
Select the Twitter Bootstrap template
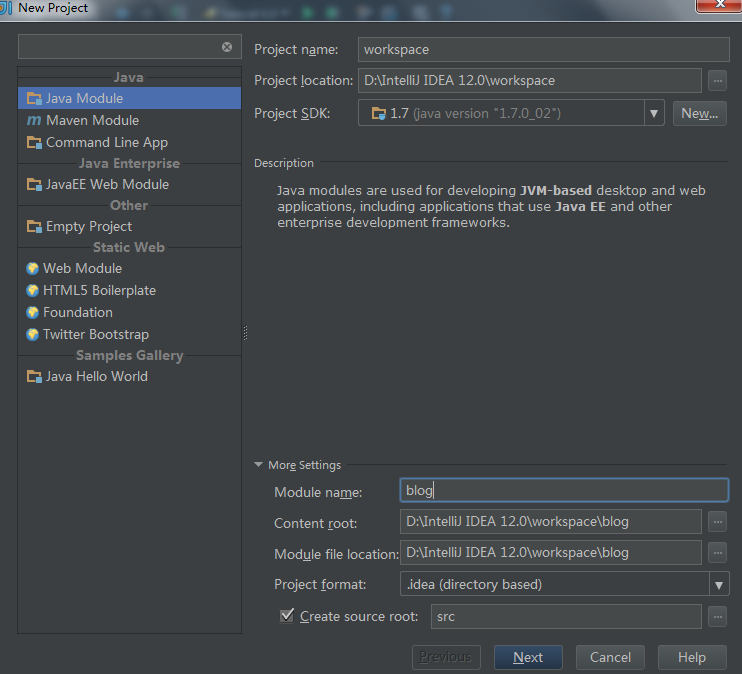coord(95,334)
